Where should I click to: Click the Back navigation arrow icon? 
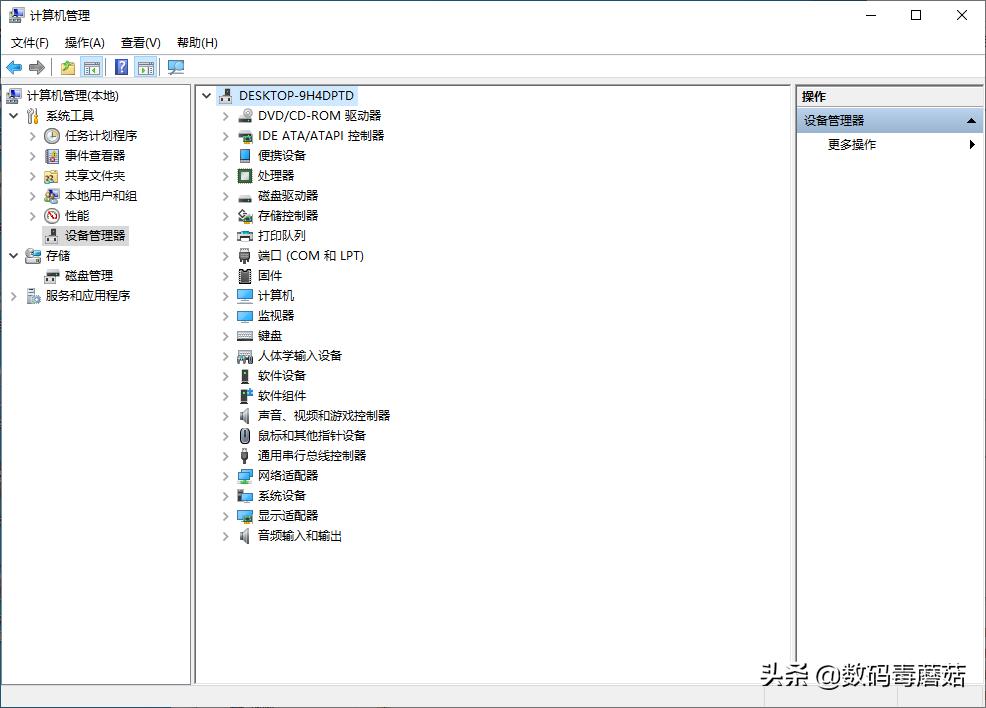tap(14, 66)
